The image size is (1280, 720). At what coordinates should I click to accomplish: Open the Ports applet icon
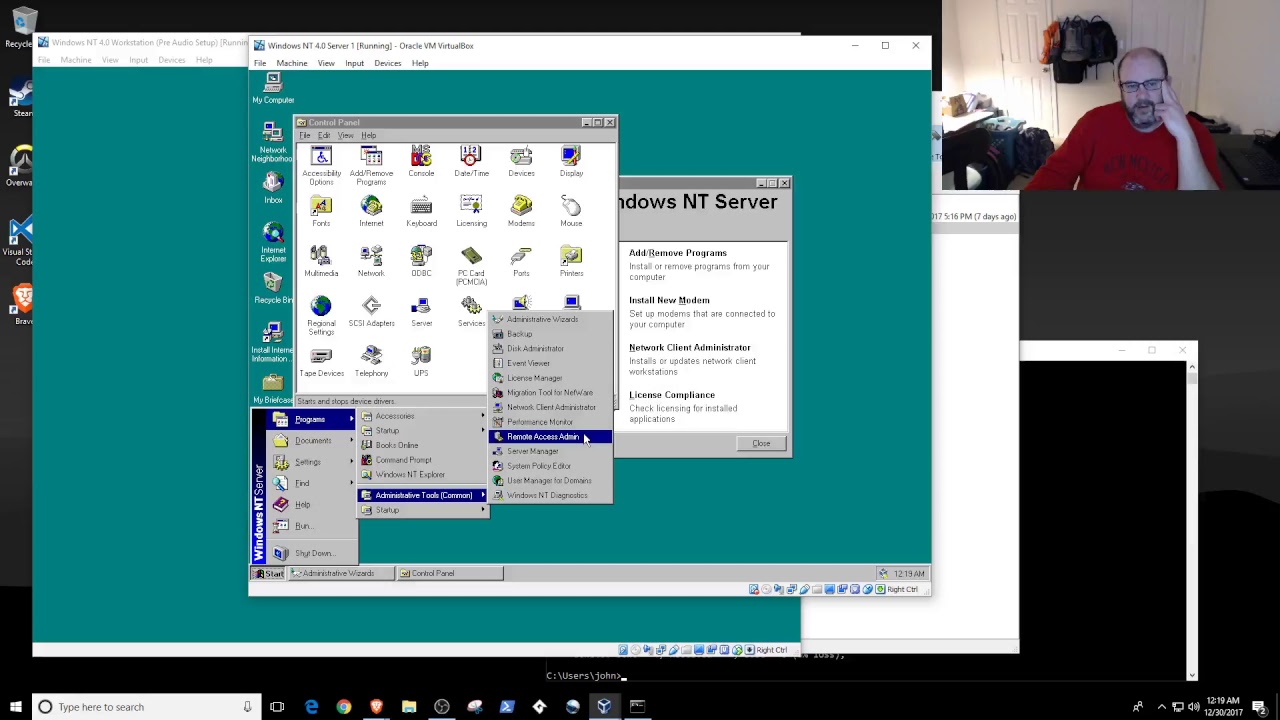click(521, 261)
